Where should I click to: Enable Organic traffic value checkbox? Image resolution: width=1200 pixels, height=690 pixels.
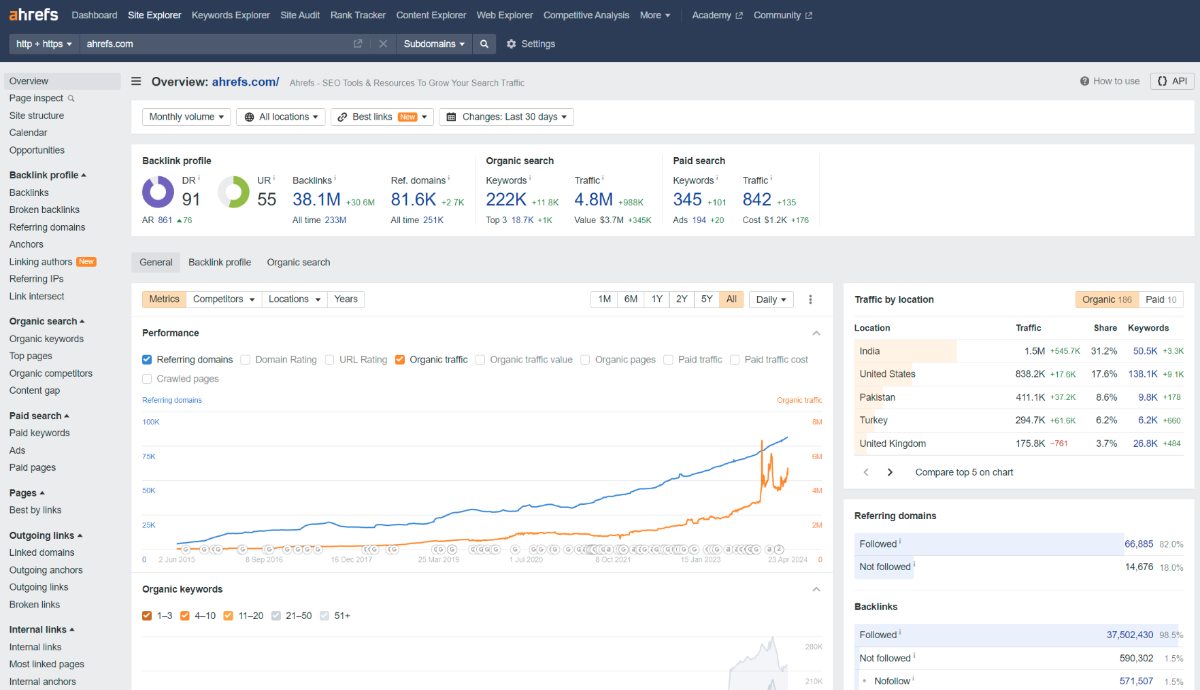tap(481, 359)
